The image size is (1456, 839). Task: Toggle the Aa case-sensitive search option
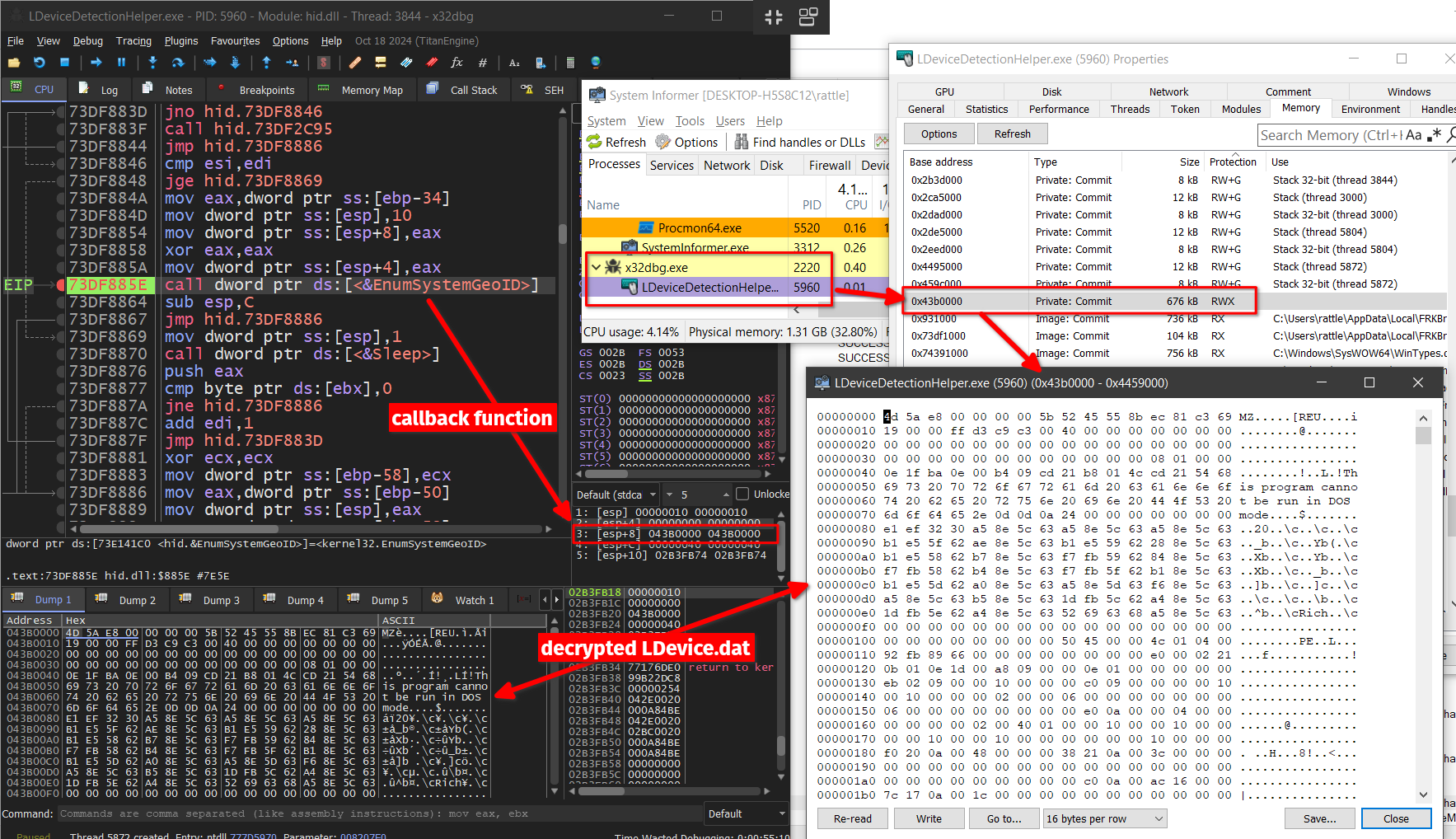1414,135
